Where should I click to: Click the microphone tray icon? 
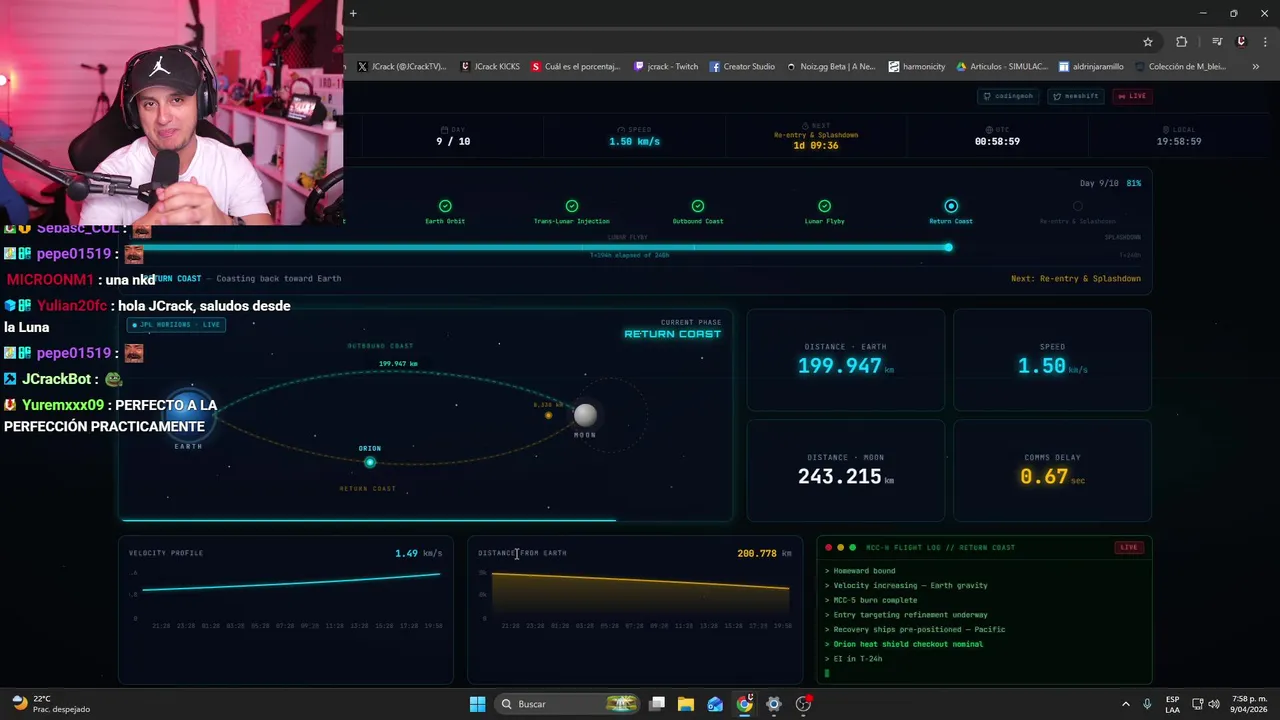pyautogui.click(x=1147, y=704)
